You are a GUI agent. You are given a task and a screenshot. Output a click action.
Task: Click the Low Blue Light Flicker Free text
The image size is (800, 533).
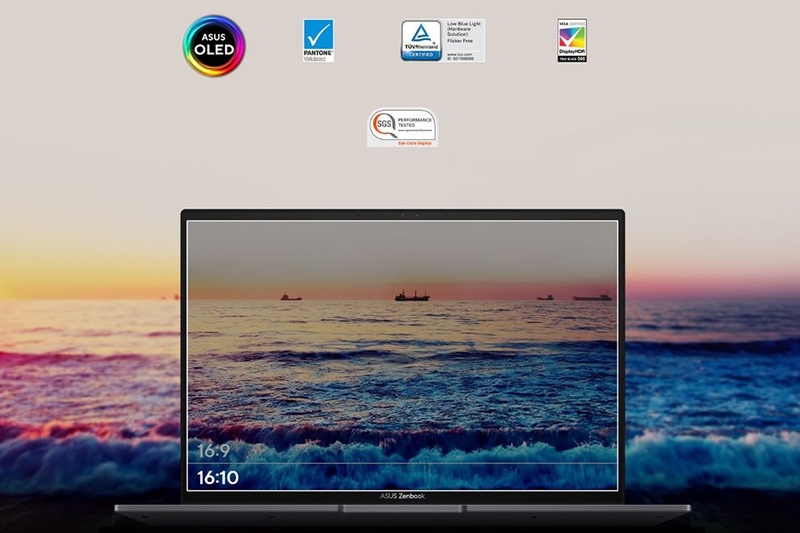pyautogui.click(x=463, y=33)
